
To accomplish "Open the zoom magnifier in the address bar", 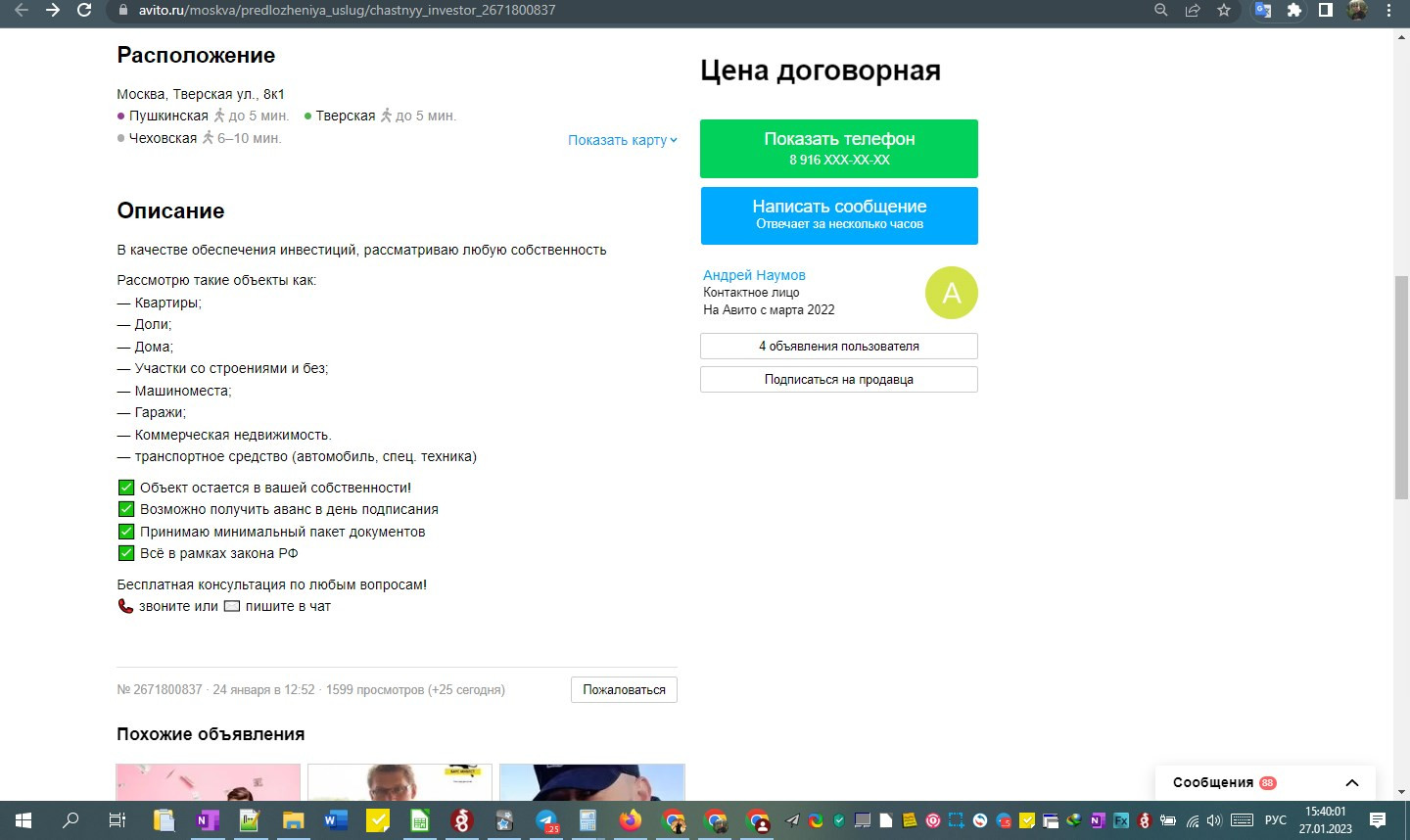I will 1161,10.
